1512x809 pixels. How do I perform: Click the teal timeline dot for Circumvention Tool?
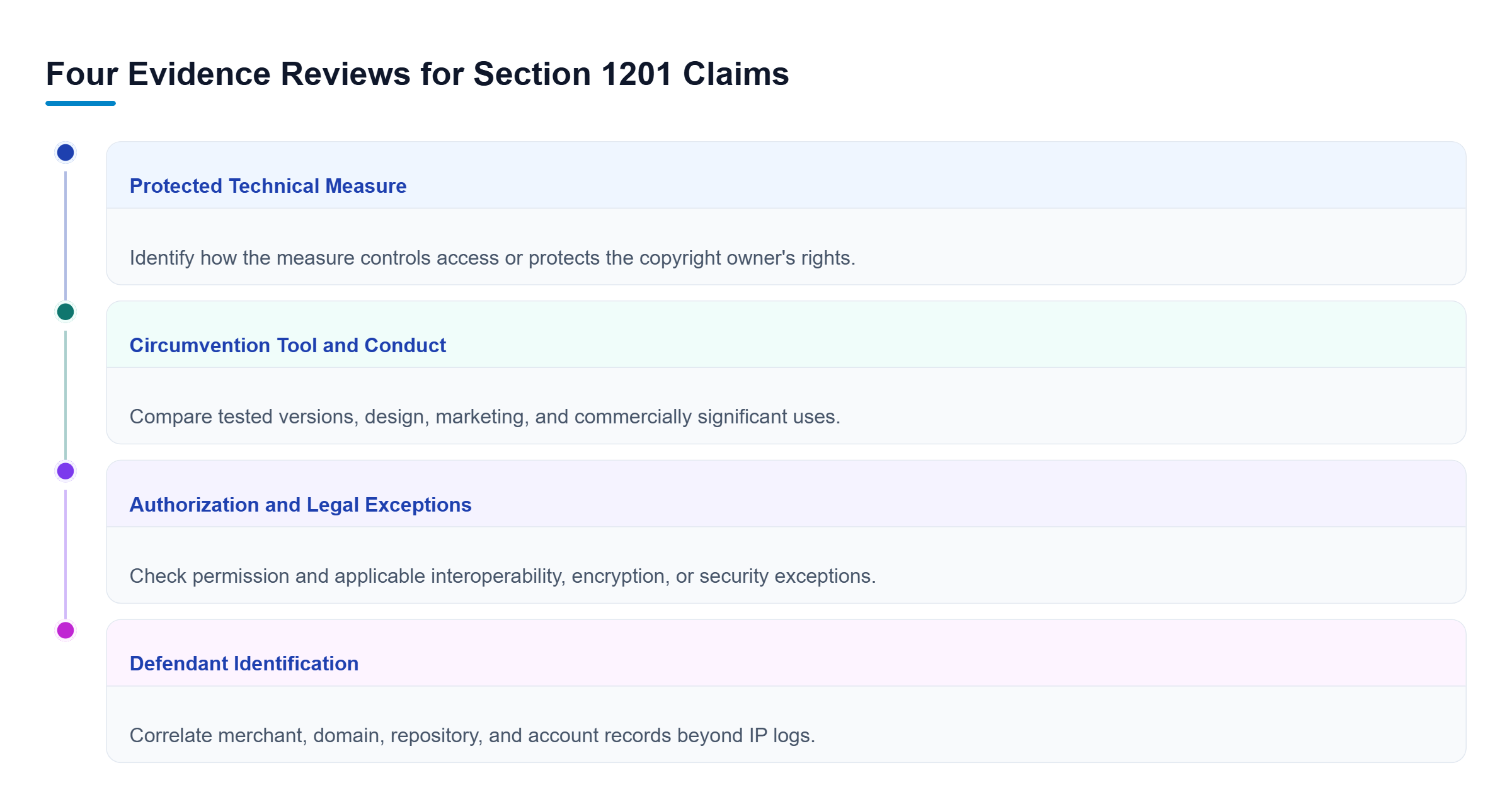pyautogui.click(x=66, y=312)
